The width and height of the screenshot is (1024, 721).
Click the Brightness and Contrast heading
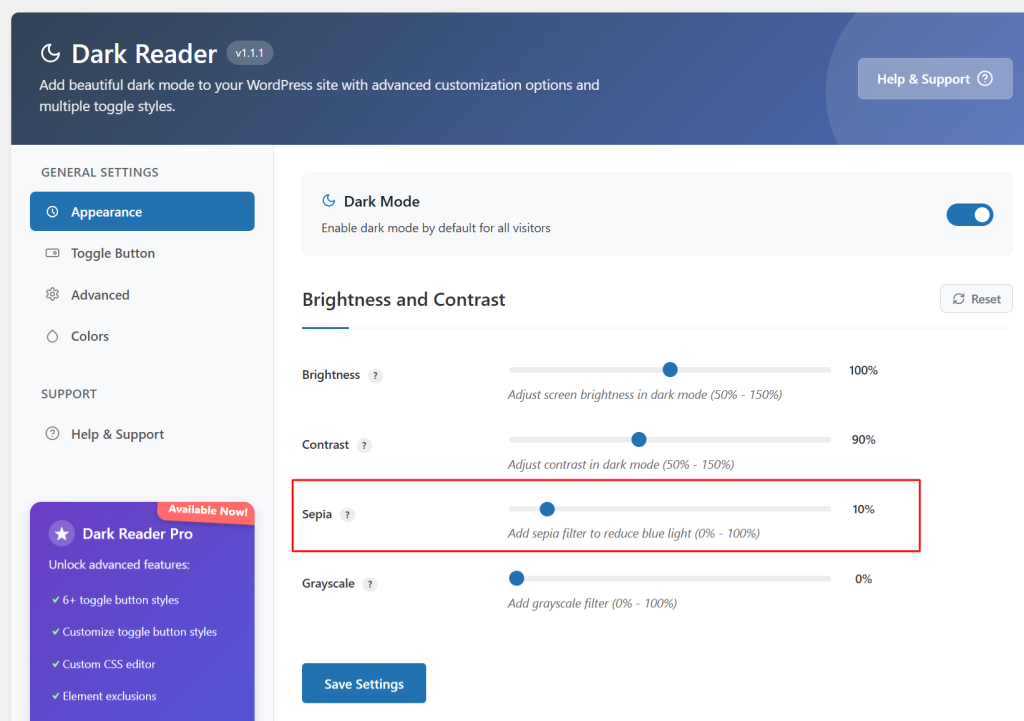pyautogui.click(x=404, y=299)
